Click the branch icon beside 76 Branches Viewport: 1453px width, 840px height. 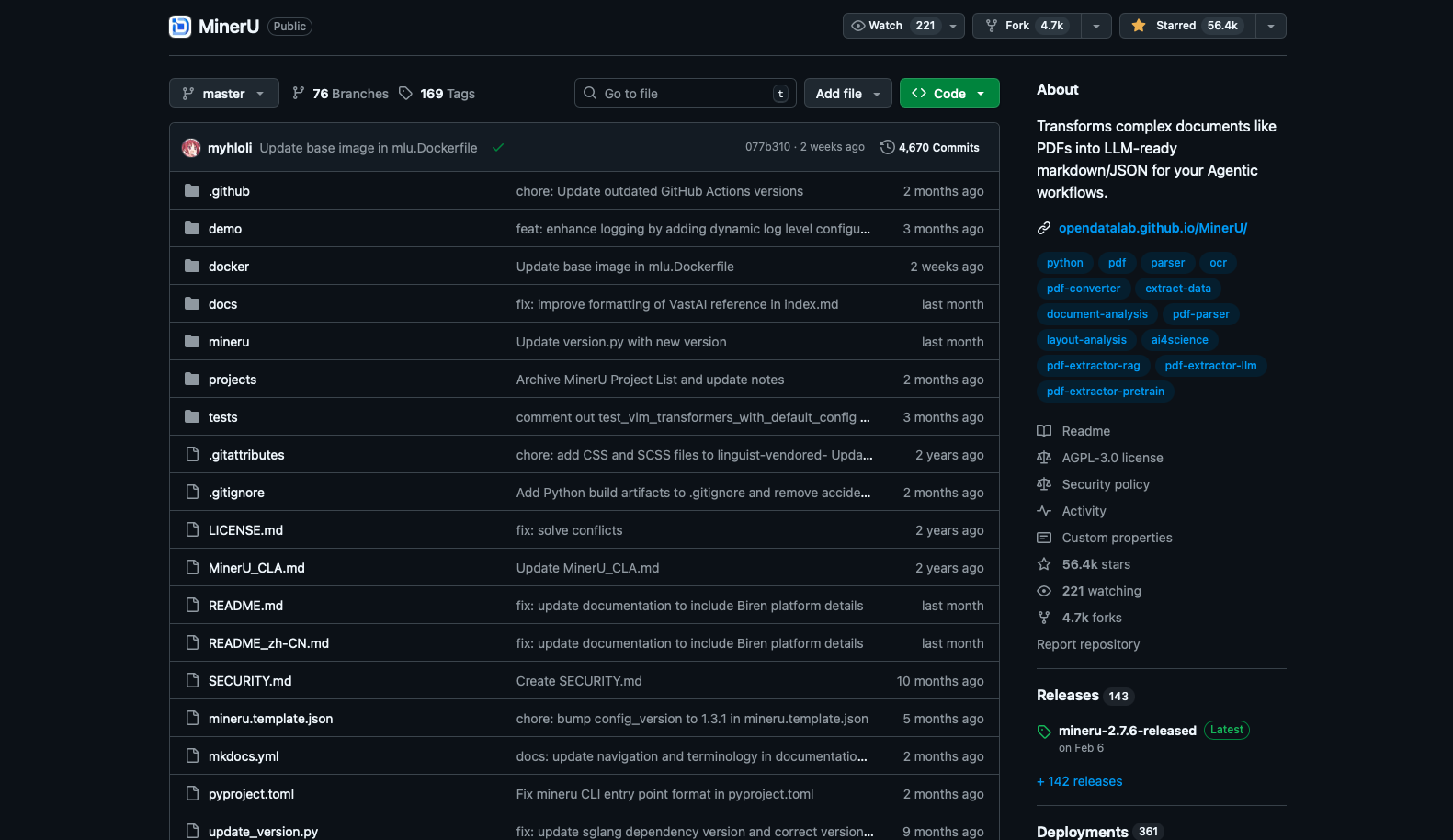pos(299,94)
